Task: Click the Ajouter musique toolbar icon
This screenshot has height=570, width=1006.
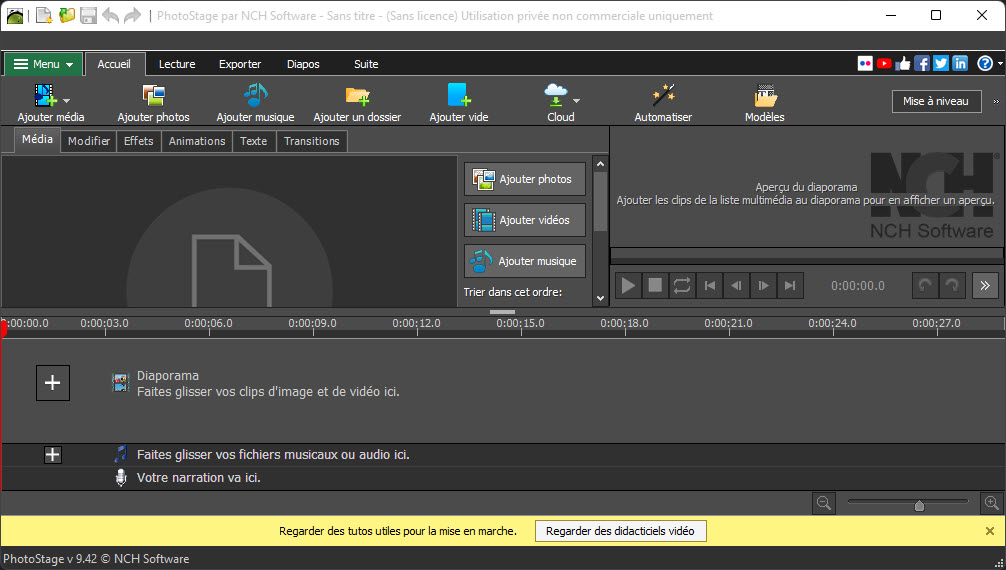Action: [x=255, y=96]
